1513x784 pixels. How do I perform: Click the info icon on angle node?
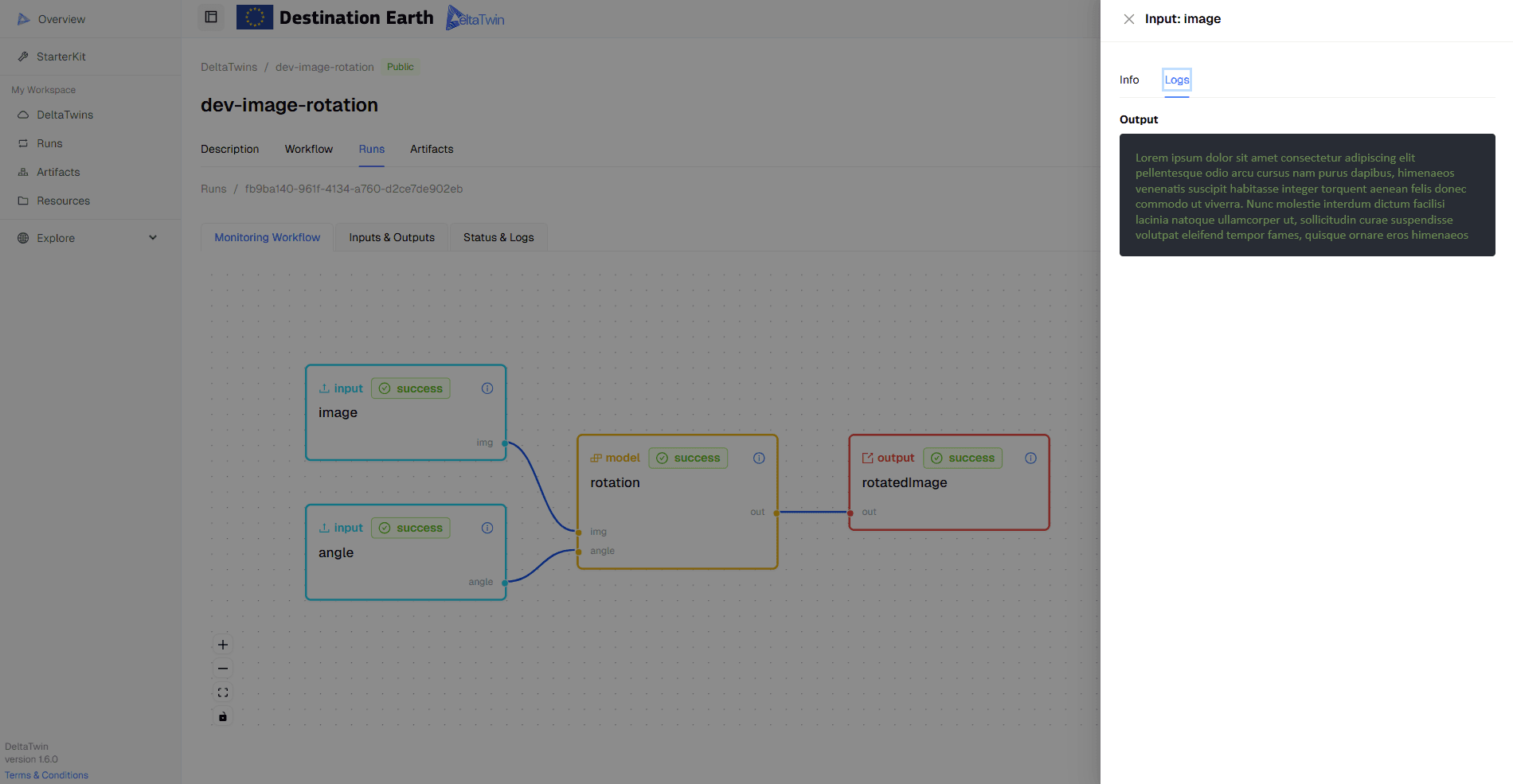click(x=487, y=528)
